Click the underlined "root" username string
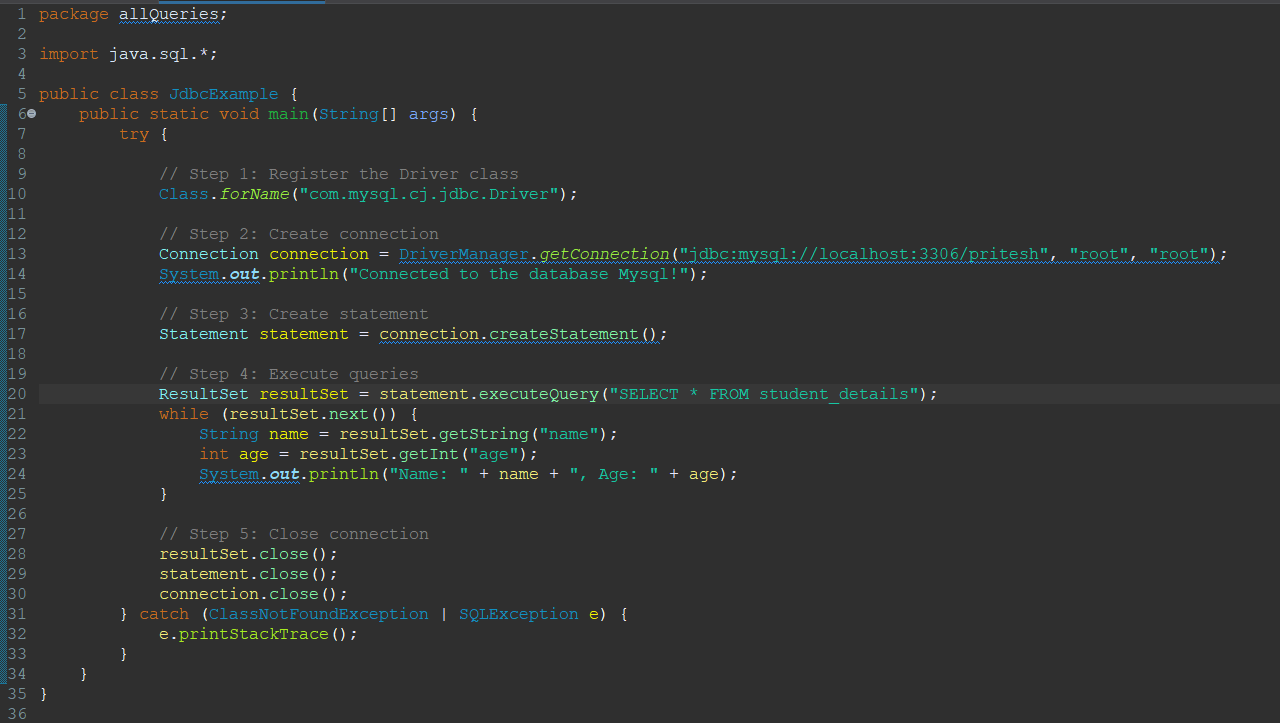1280x723 pixels. point(1098,253)
